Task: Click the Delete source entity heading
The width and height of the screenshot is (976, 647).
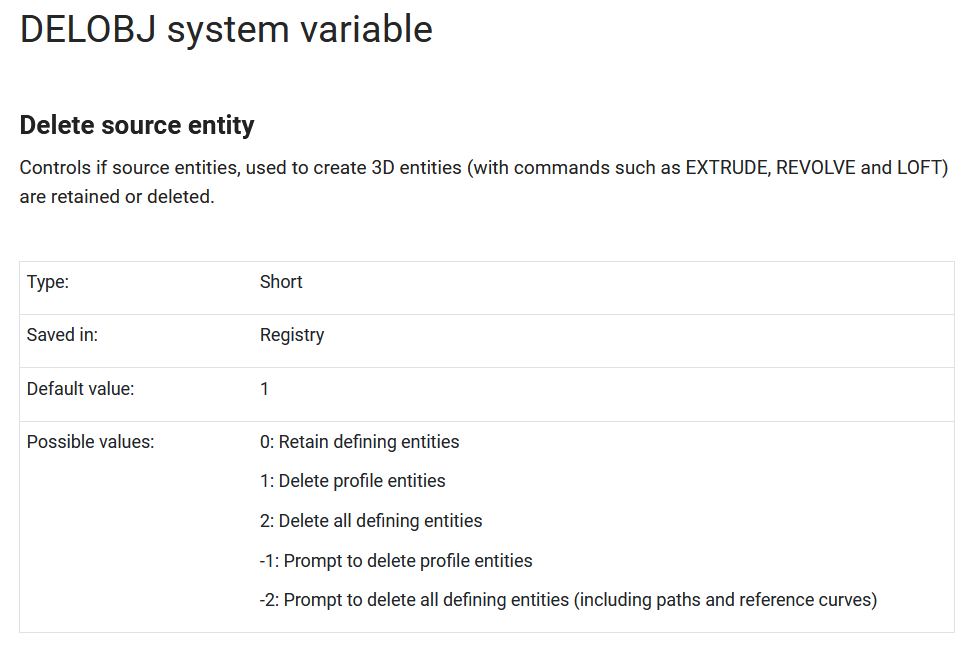Action: coord(137,125)
